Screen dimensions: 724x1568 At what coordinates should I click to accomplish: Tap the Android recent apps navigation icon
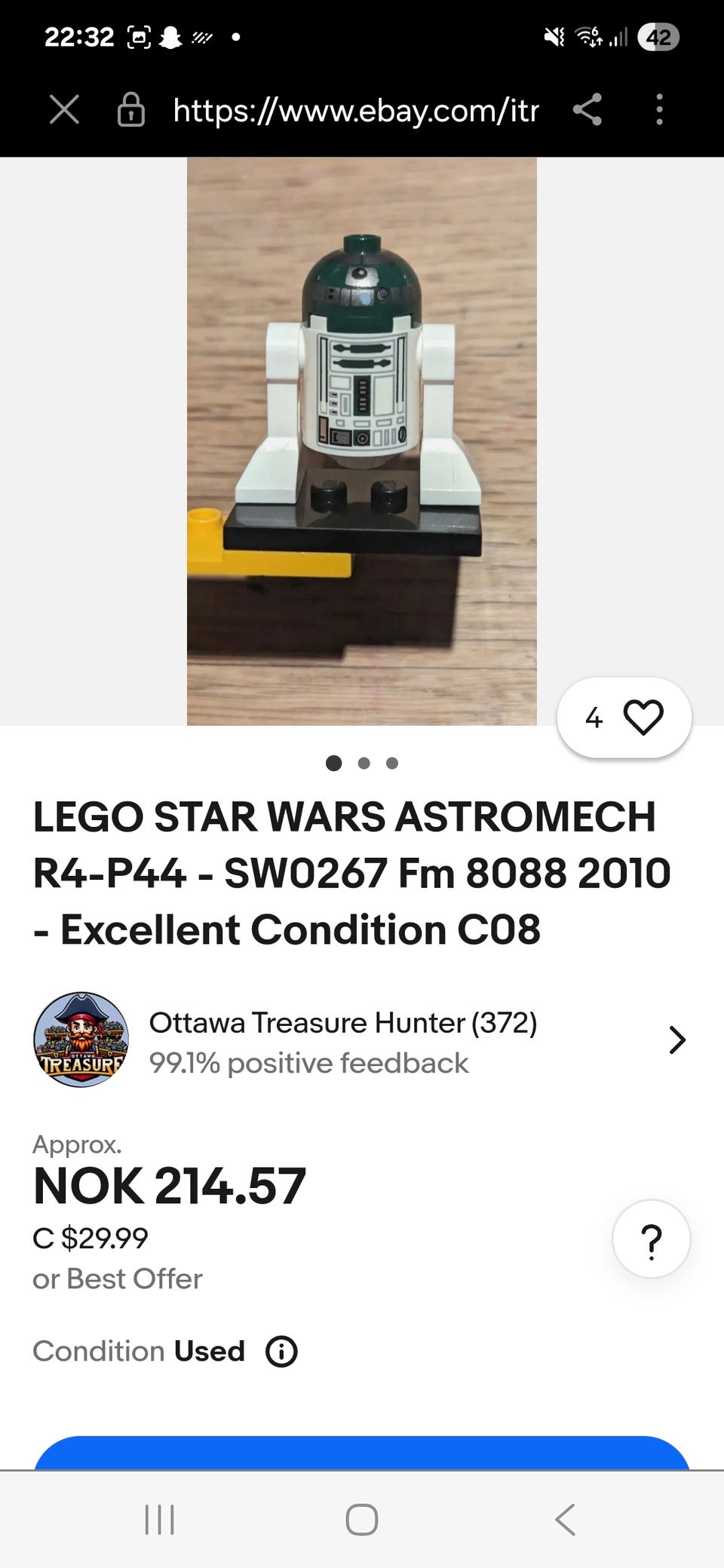coord(159,1519)
